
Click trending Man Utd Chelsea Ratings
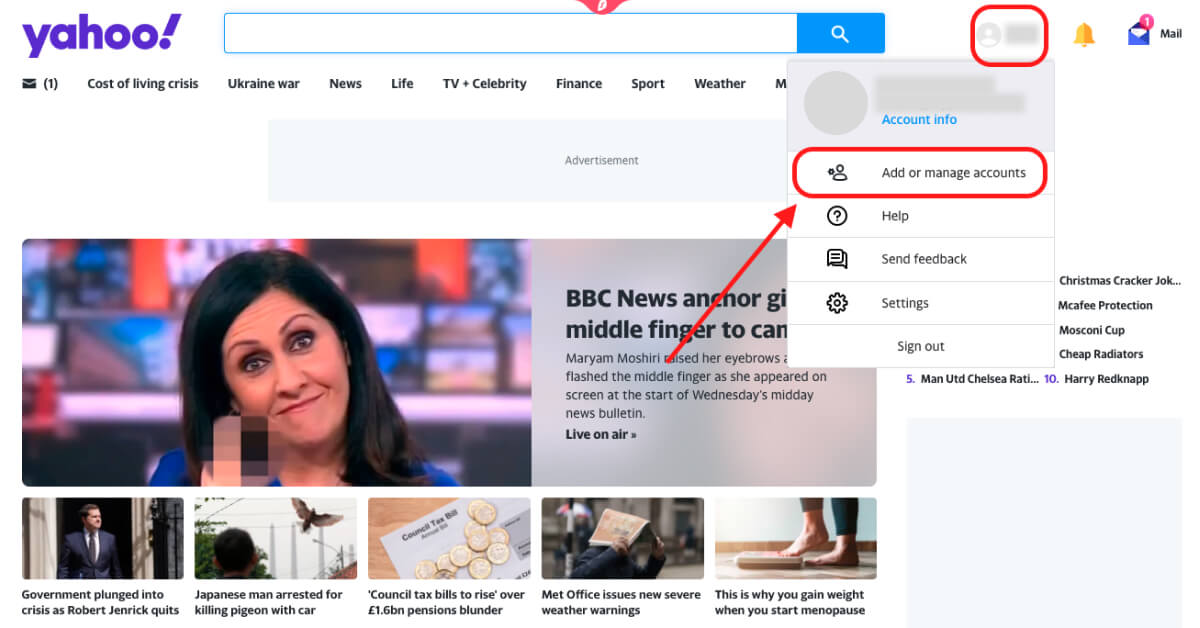point(979,379)
